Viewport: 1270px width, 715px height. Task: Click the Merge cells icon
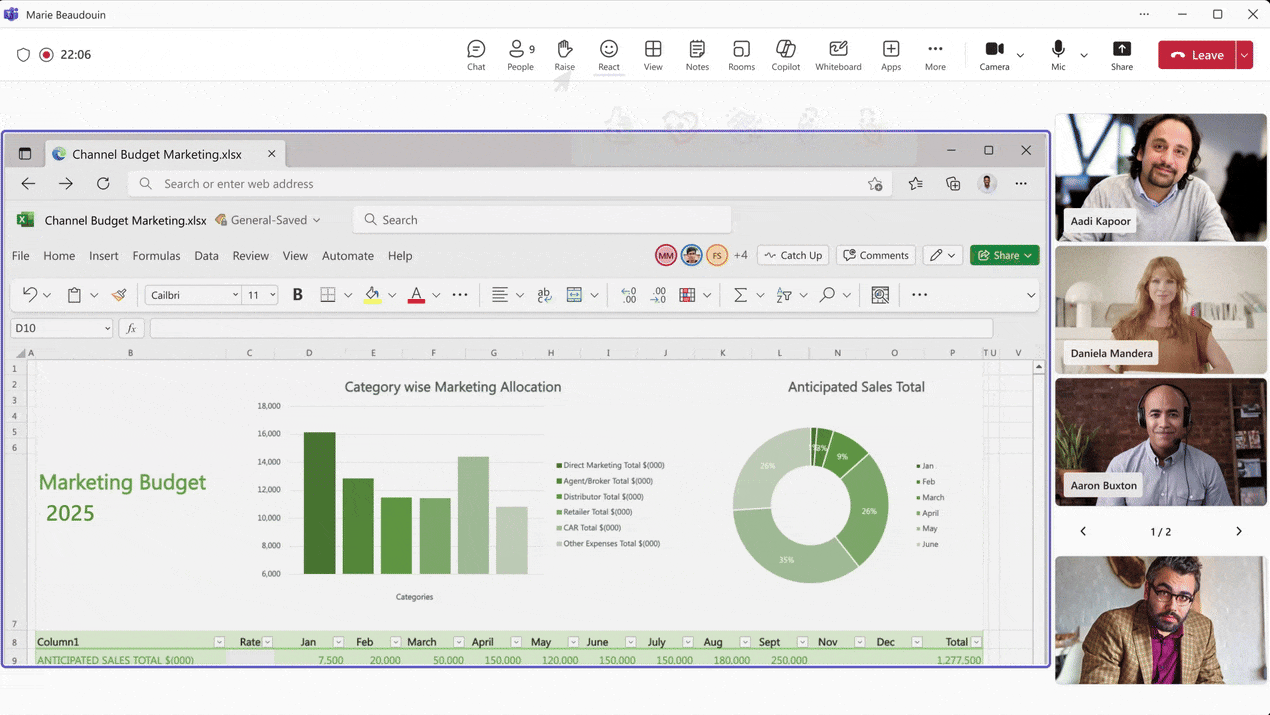pos(574,295)
